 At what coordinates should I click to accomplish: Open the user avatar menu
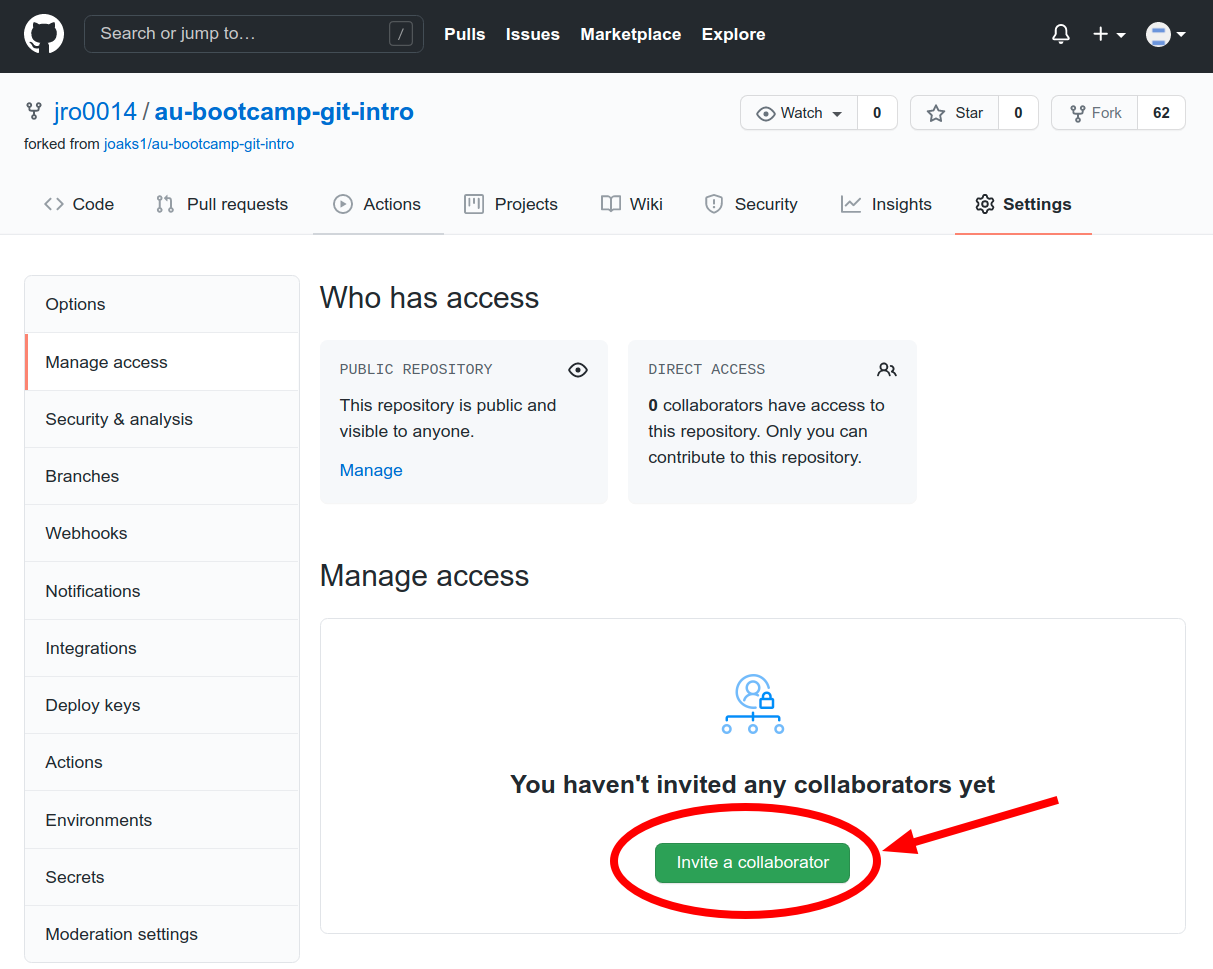tap(1166, 34)
